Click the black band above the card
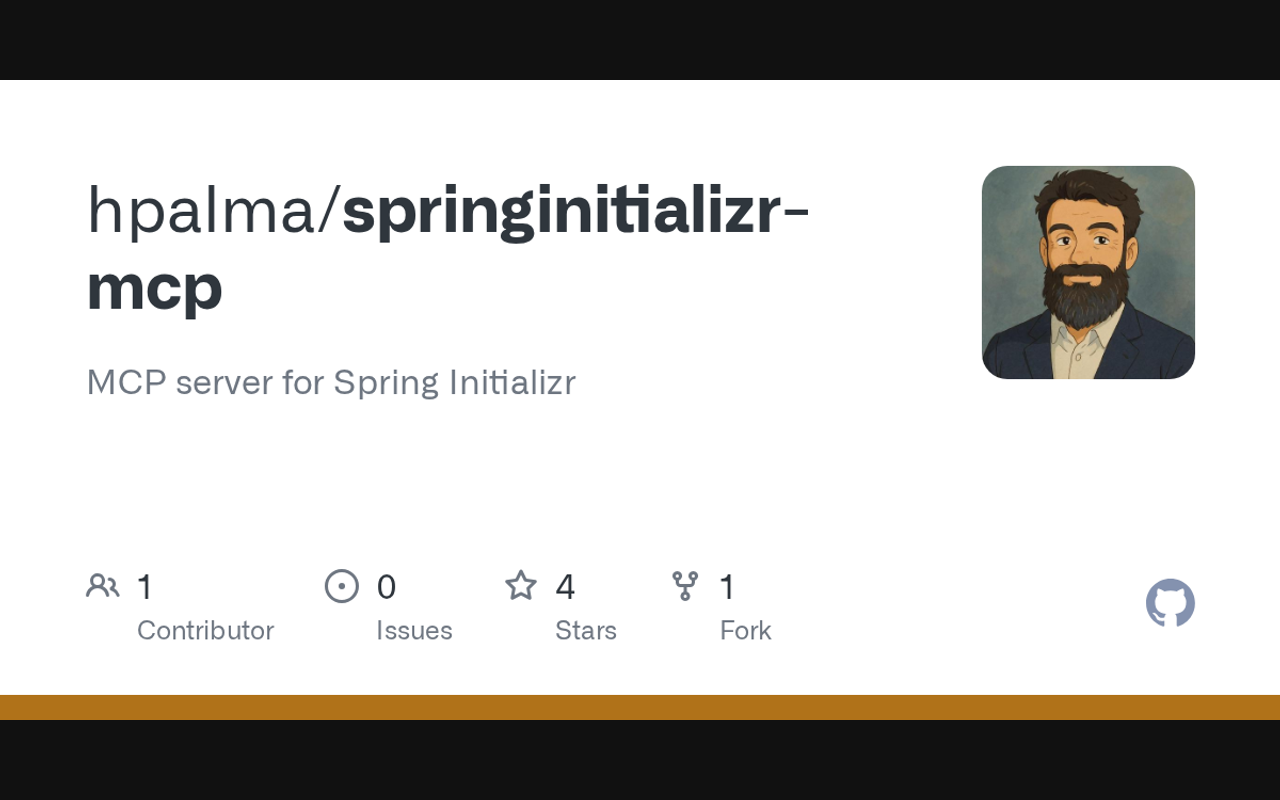The image size is (1280, 800). tap(640, 40)
